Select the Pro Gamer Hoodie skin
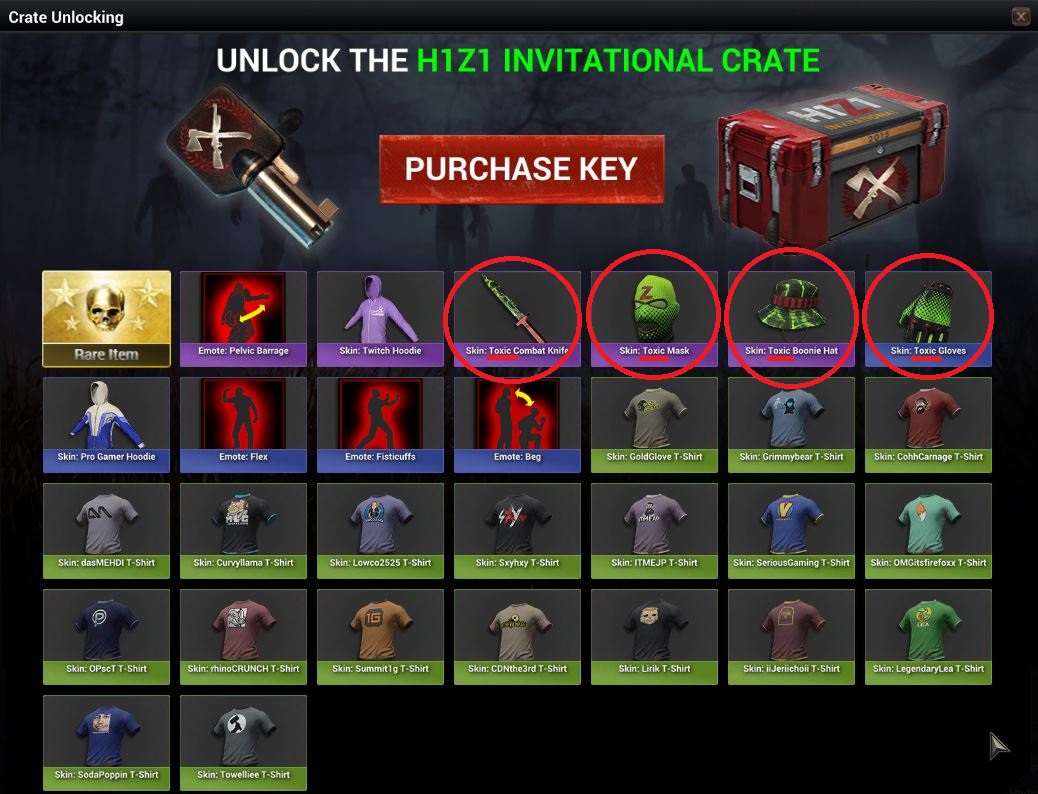1038x794 pixels. pos(107,424)
